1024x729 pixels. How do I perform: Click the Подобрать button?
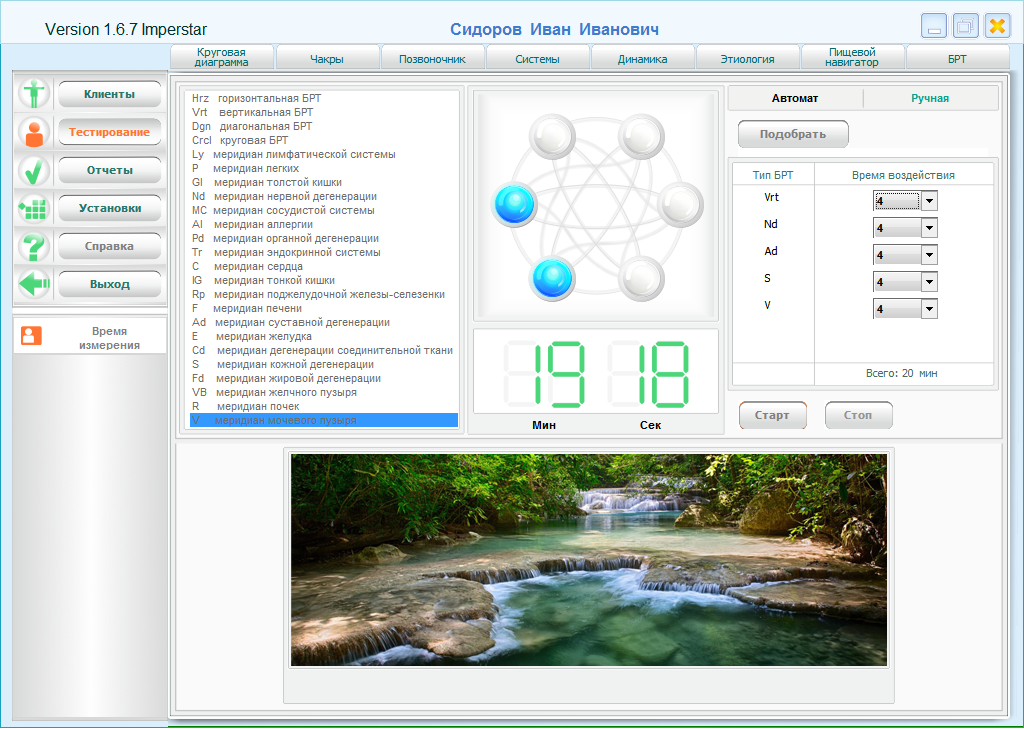click(793, 134)
